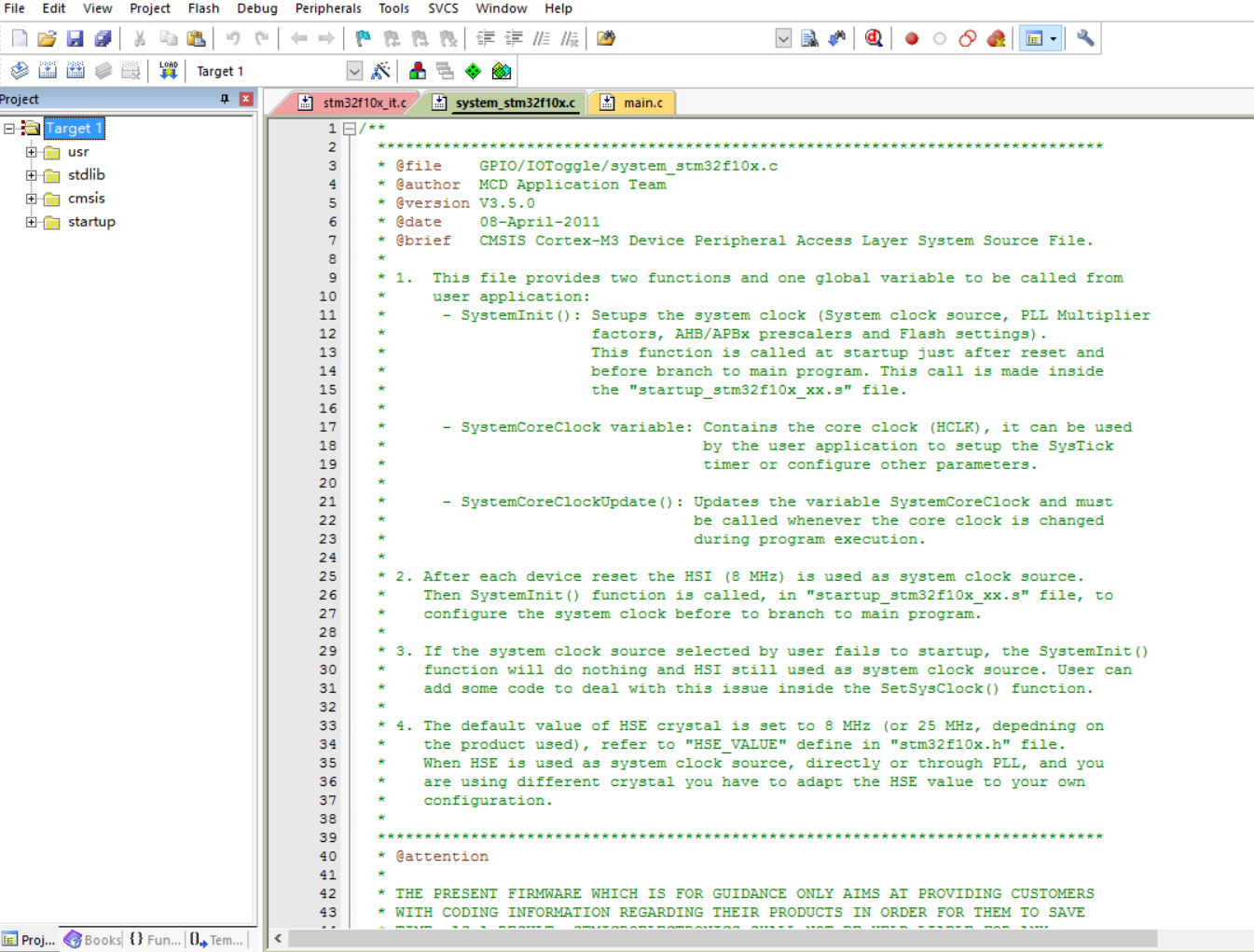This screenshot has height=952, width=1254.
Task: Switch to the Templates panel tab
Action: click(x=217, y=940)
